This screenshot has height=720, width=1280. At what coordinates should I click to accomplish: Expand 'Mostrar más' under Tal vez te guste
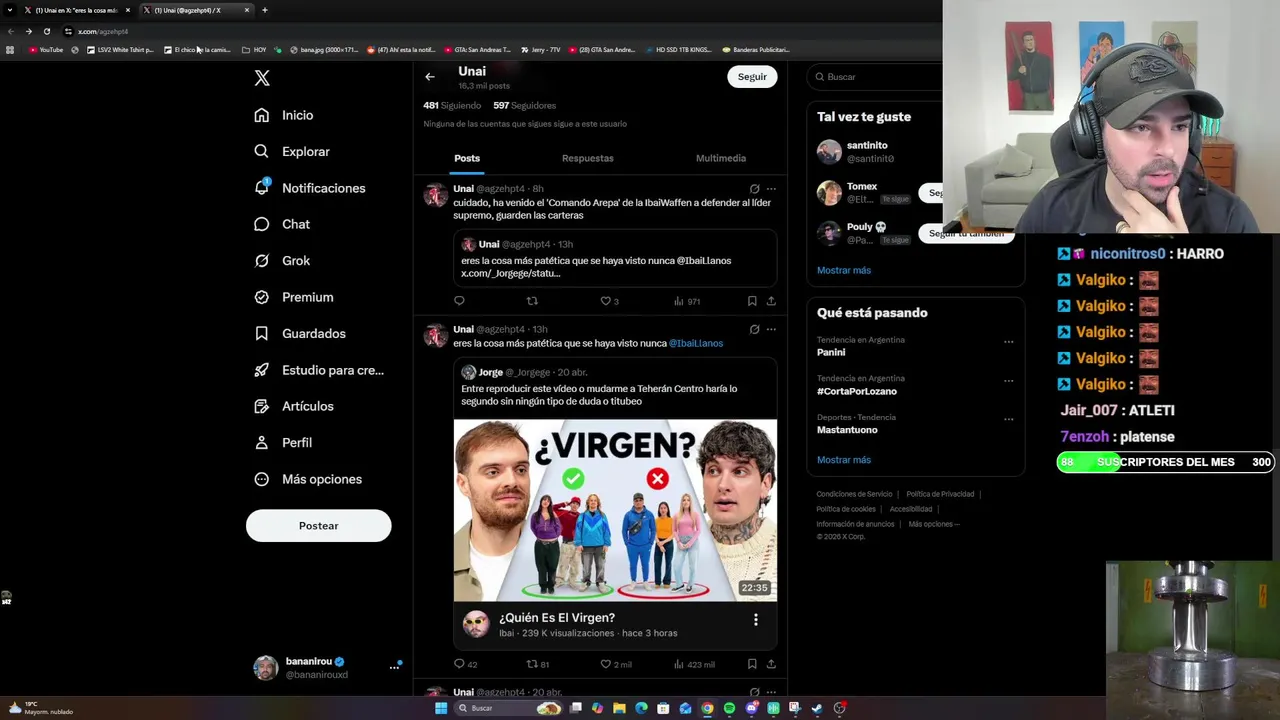coord(844,270)
